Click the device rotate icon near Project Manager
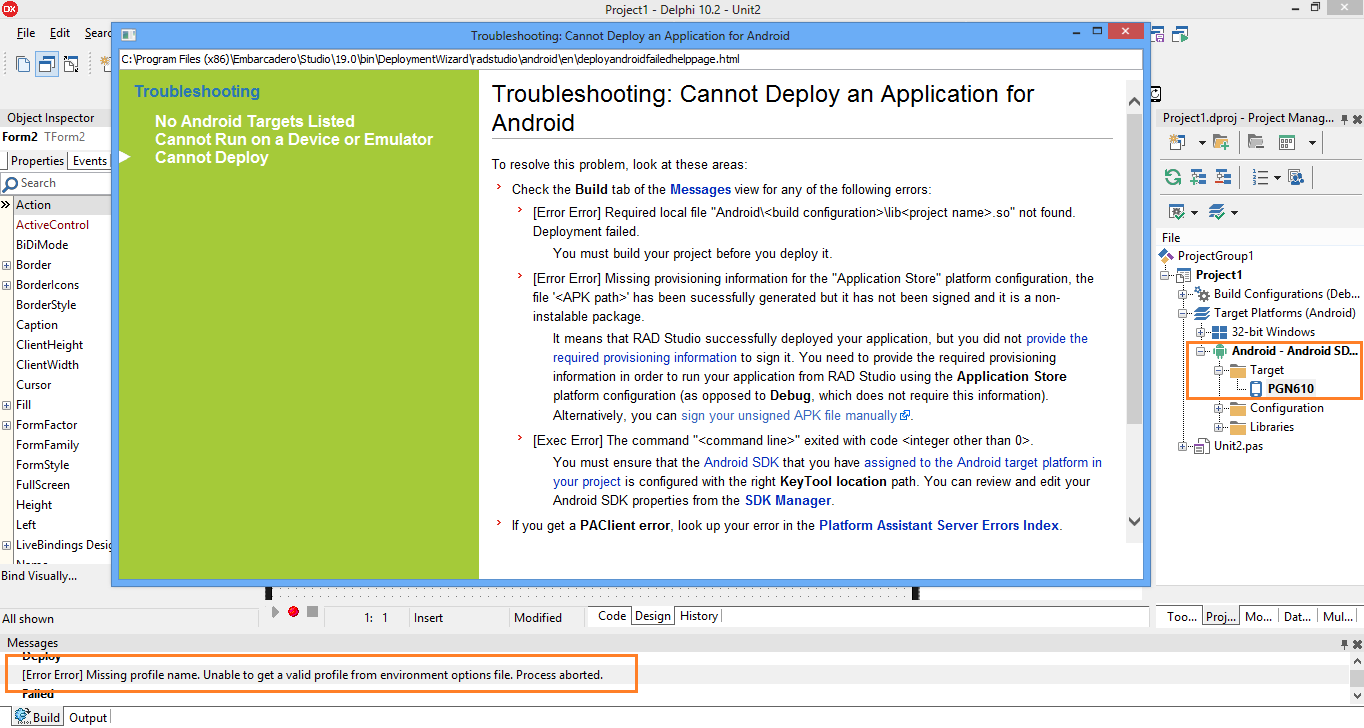1364x728 pixels. tap(1156, 94)
